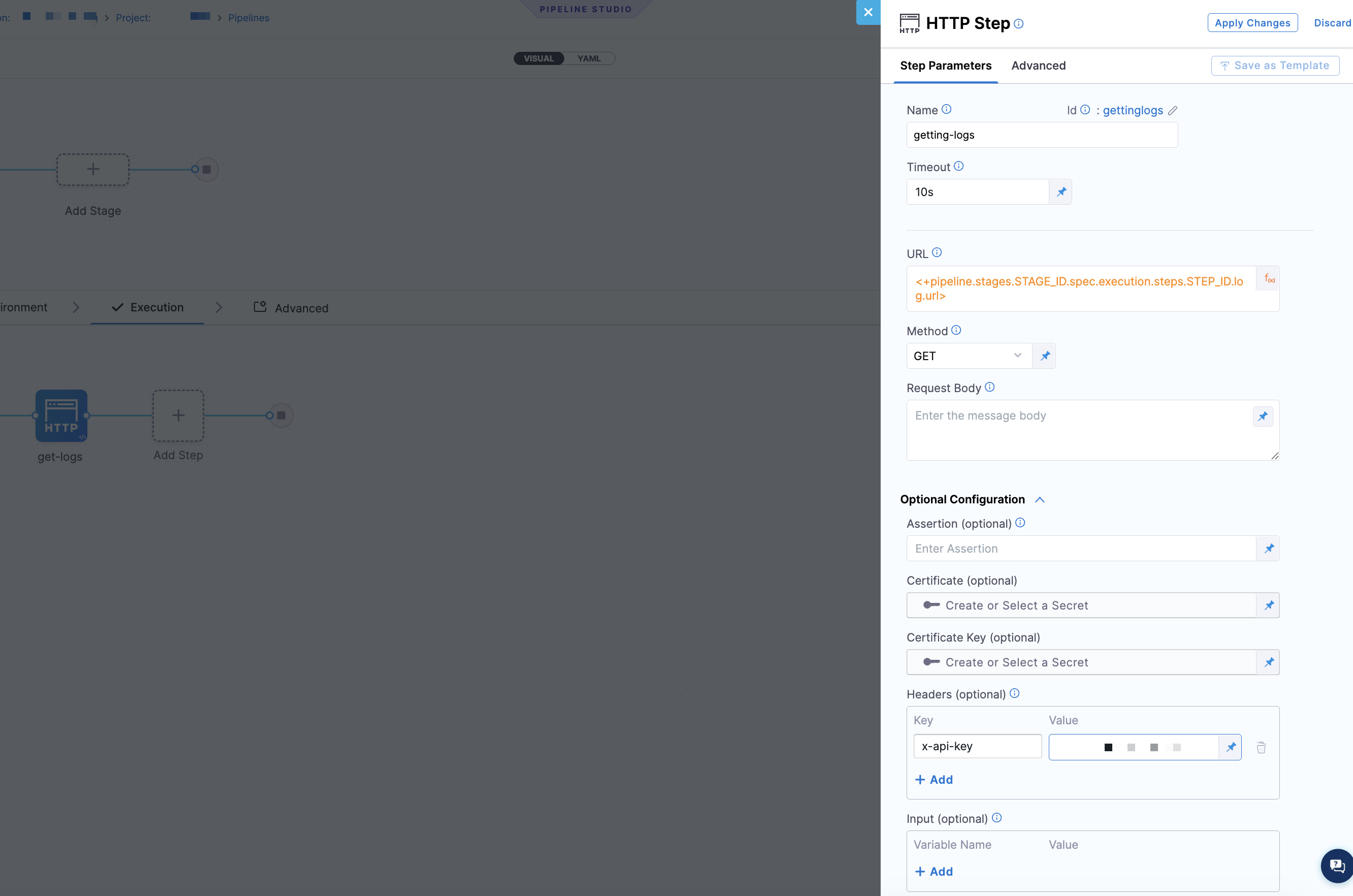The image size is (1353, 896).
Task: Click the info icon next to HTTP Step title
Action: pos(1018,23)
